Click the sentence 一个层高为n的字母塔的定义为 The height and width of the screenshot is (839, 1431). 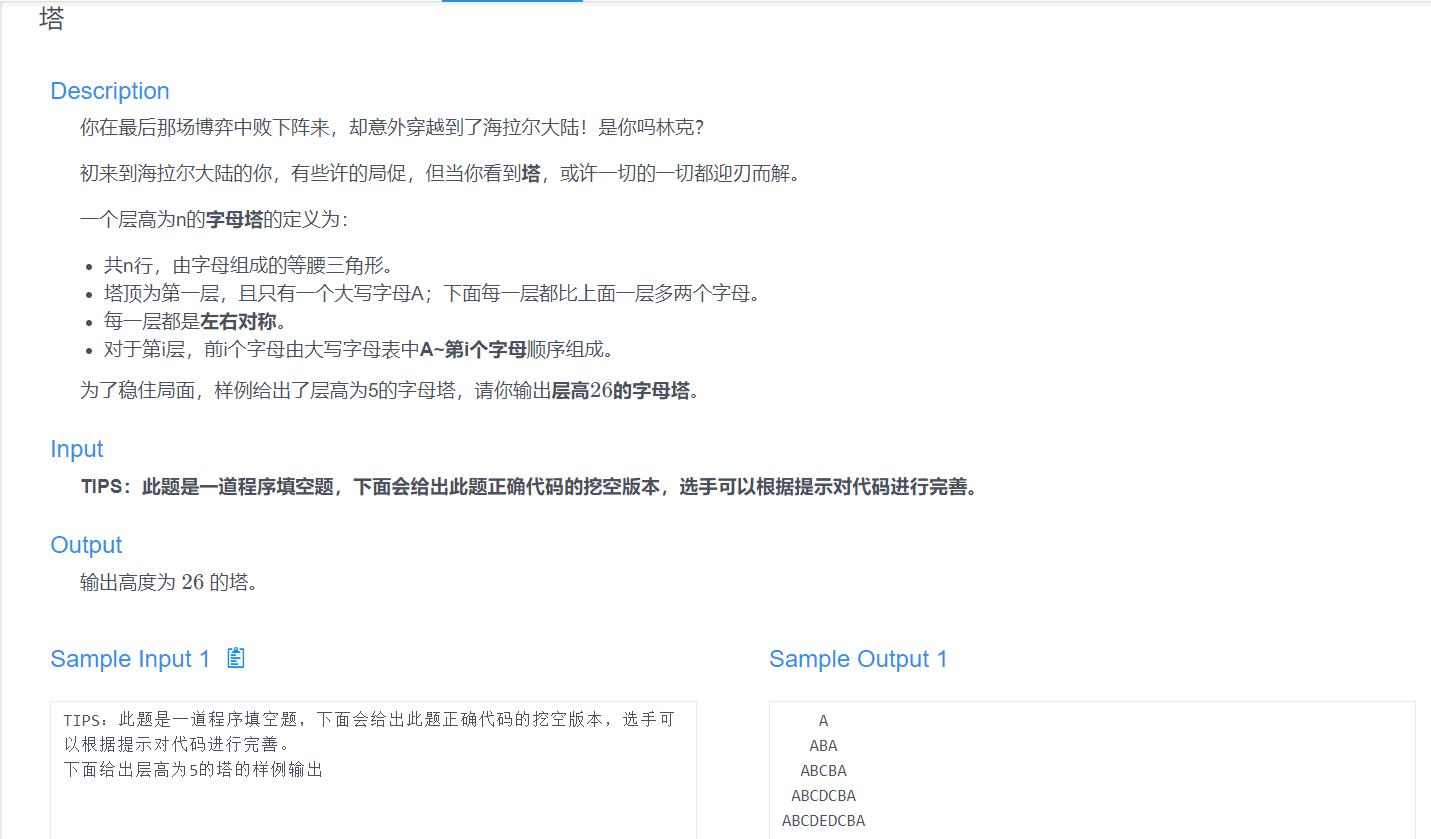214,220
